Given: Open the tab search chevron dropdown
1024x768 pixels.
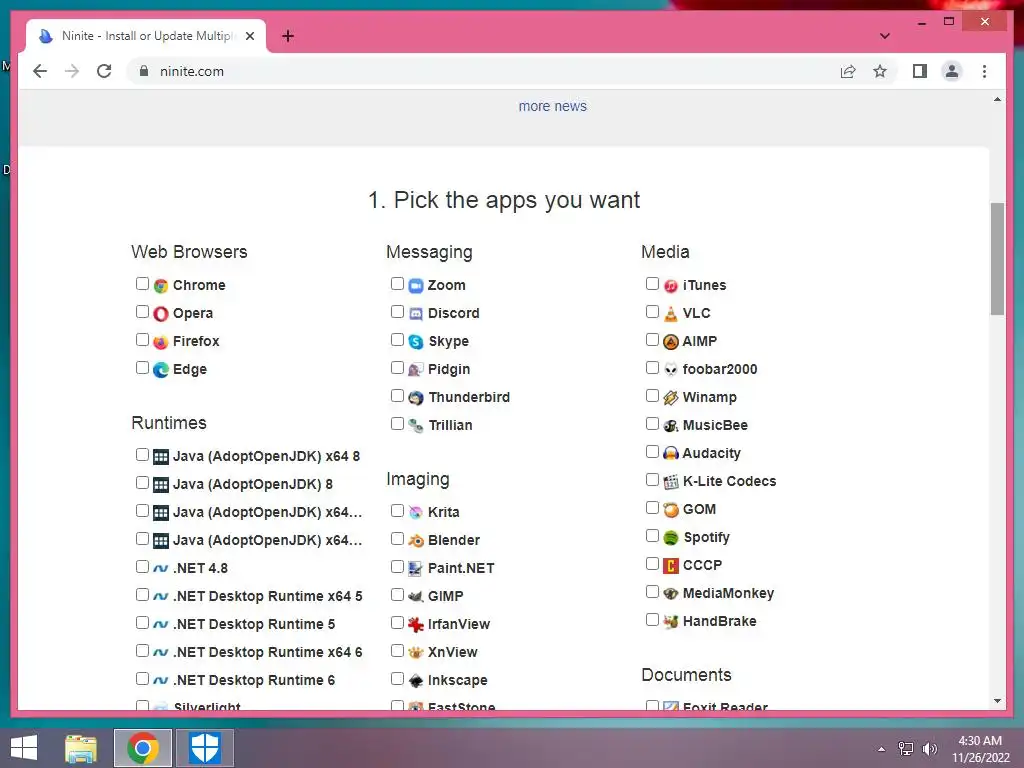Looking at the screenshot, I should (885, 36).
